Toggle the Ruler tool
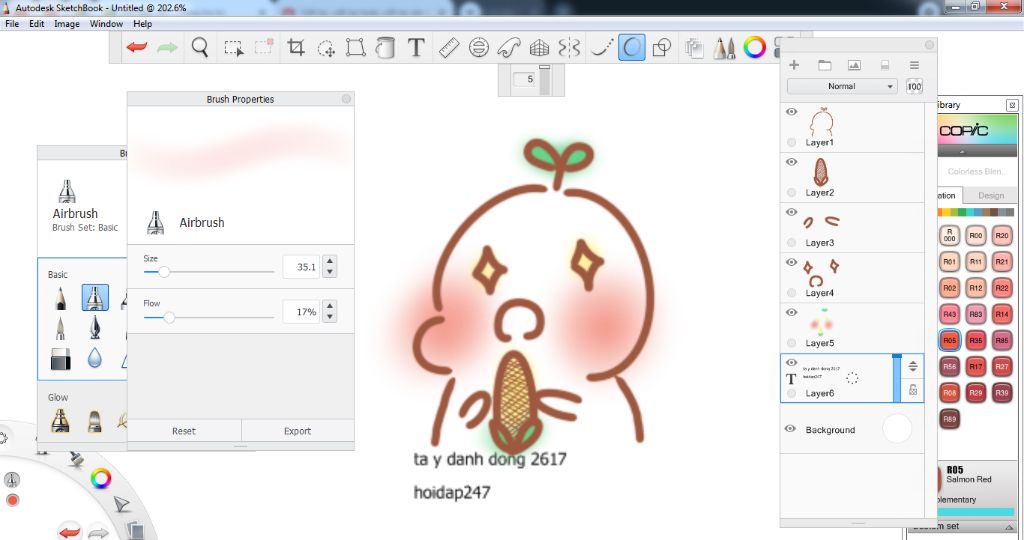Image resolution: width=1024 pixels, height=540 pixels. point(449,48)
